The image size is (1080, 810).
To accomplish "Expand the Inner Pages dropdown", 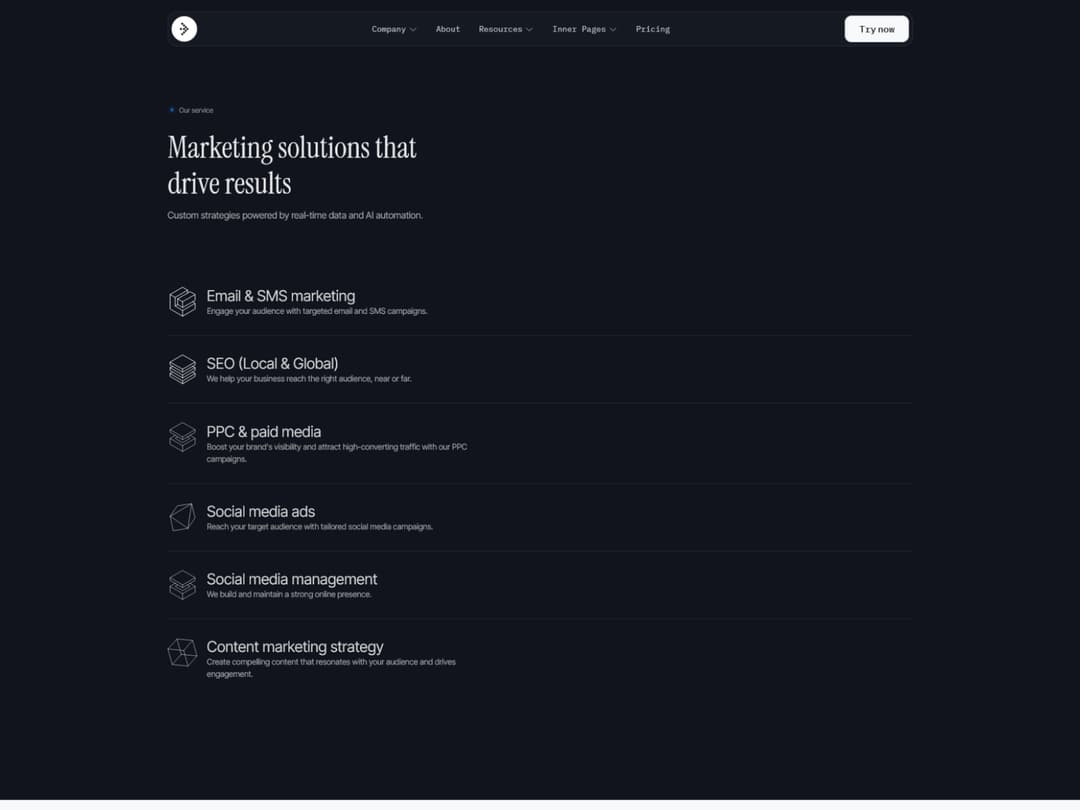I will click(584, 29).
